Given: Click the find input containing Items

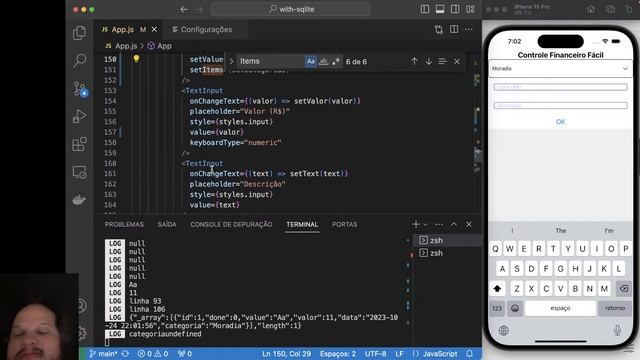Looking at the screenshot, I should (x=270, y=61).
